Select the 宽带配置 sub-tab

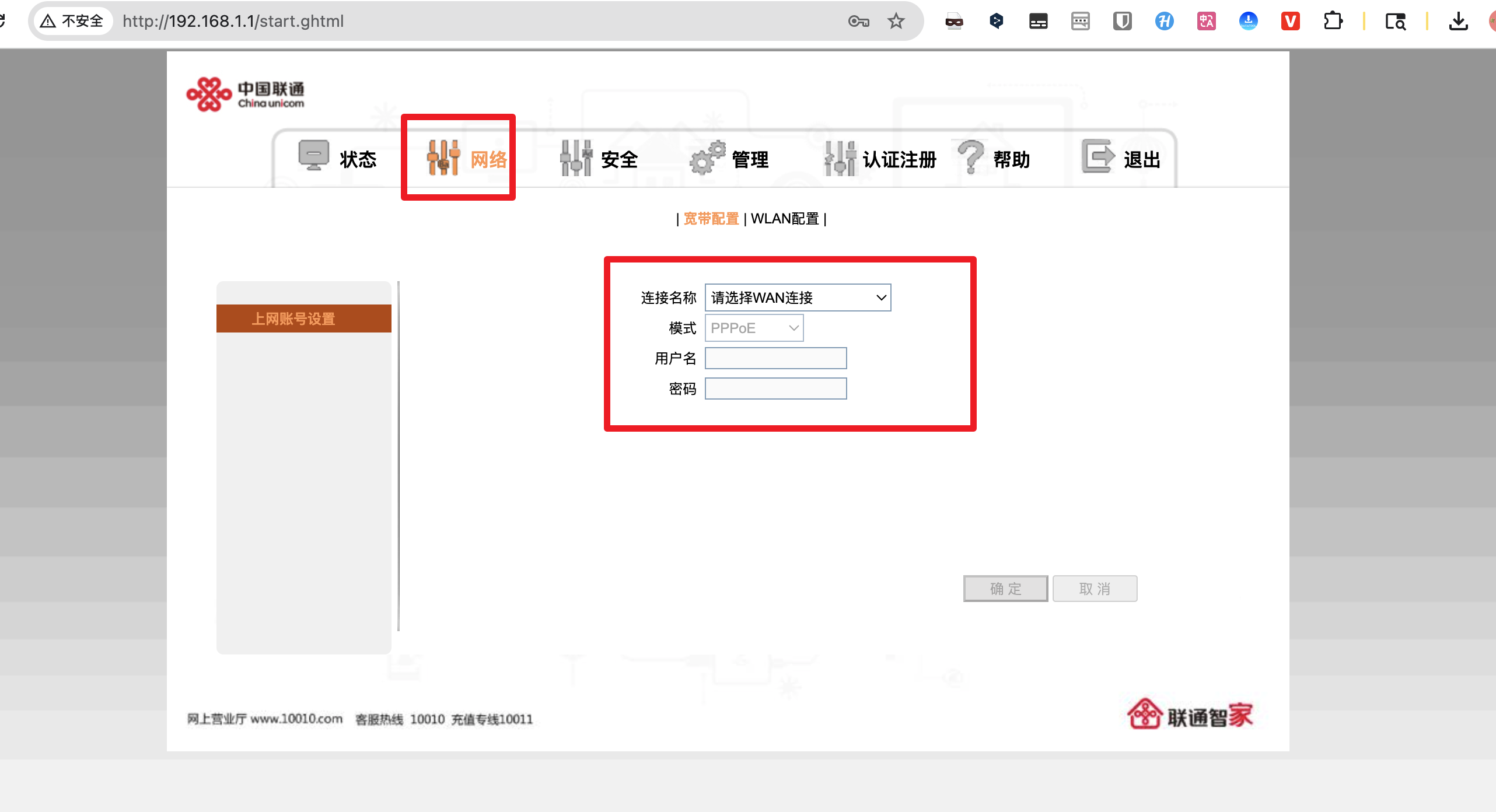coord(711,219)
